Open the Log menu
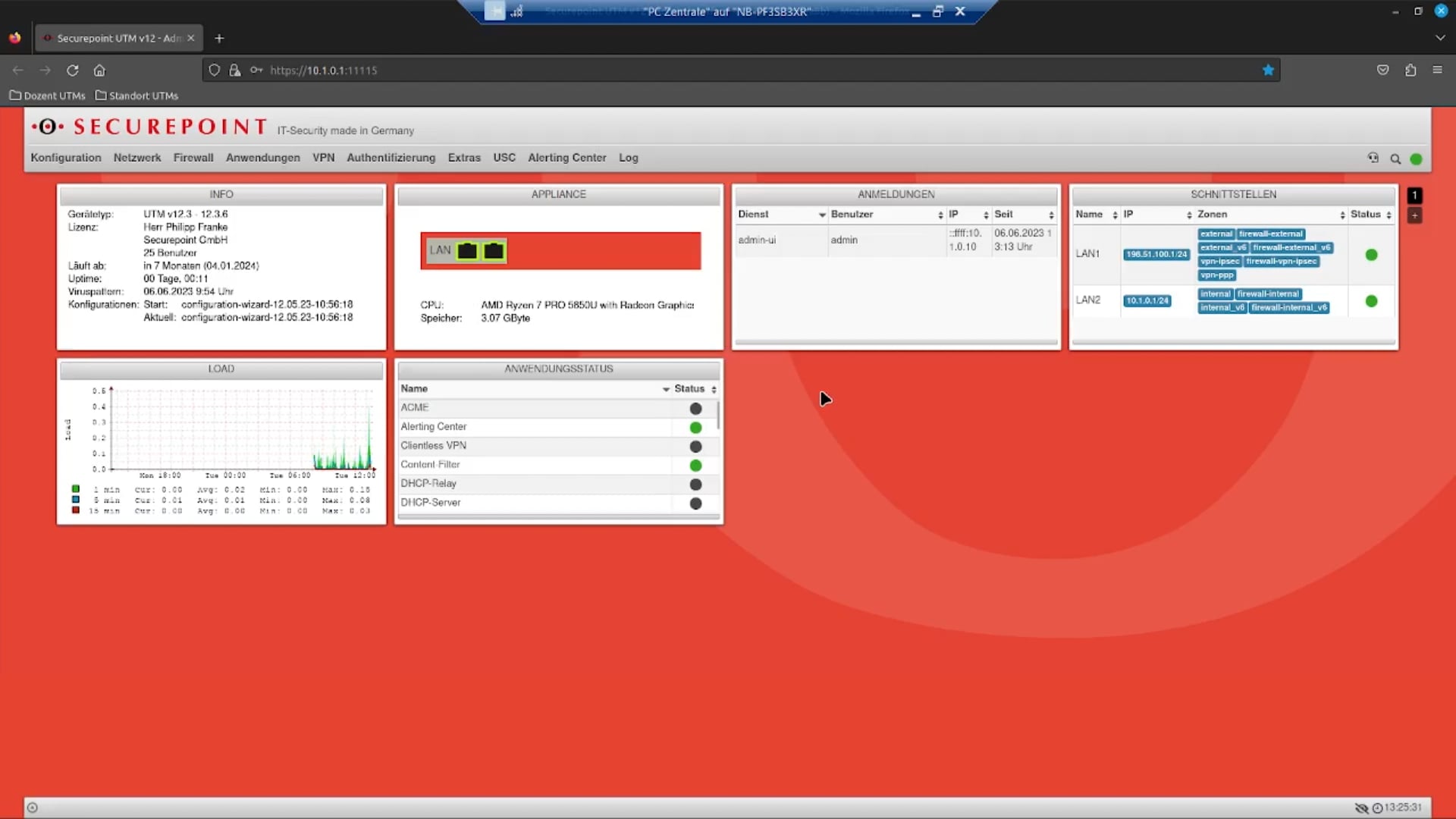 [x=629, y=158]
